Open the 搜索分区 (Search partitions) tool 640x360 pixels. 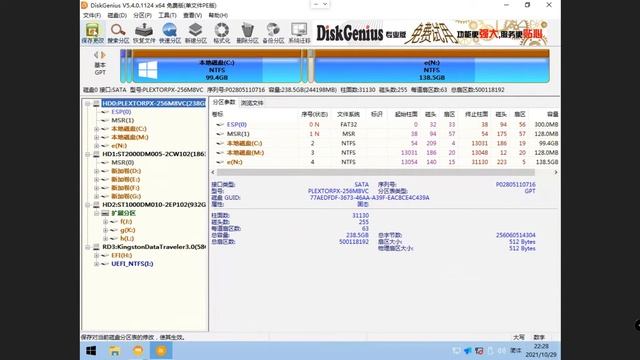click(118, 33)
